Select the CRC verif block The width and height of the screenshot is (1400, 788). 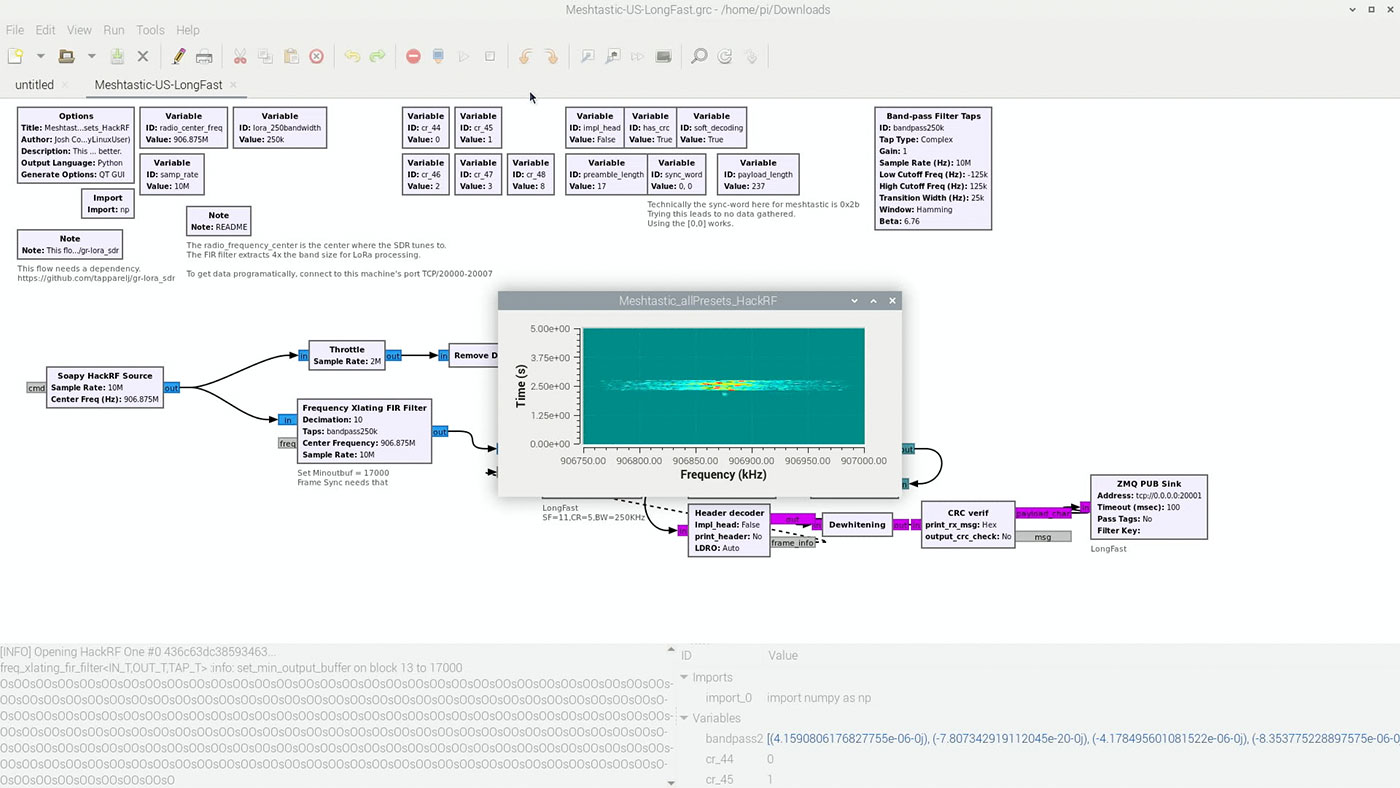click(968, 525)
